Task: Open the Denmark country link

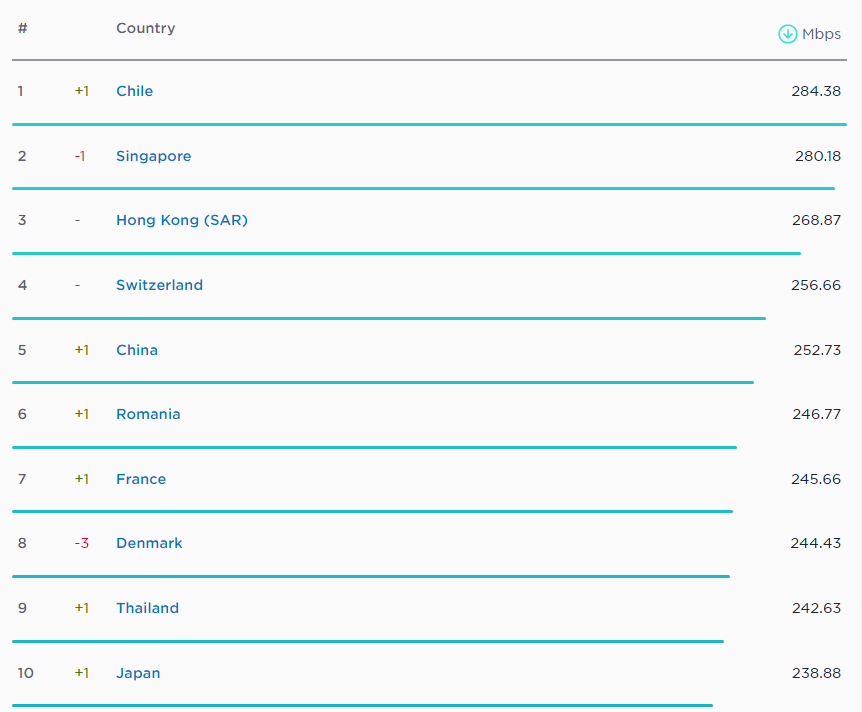Action: pos(149,543)
